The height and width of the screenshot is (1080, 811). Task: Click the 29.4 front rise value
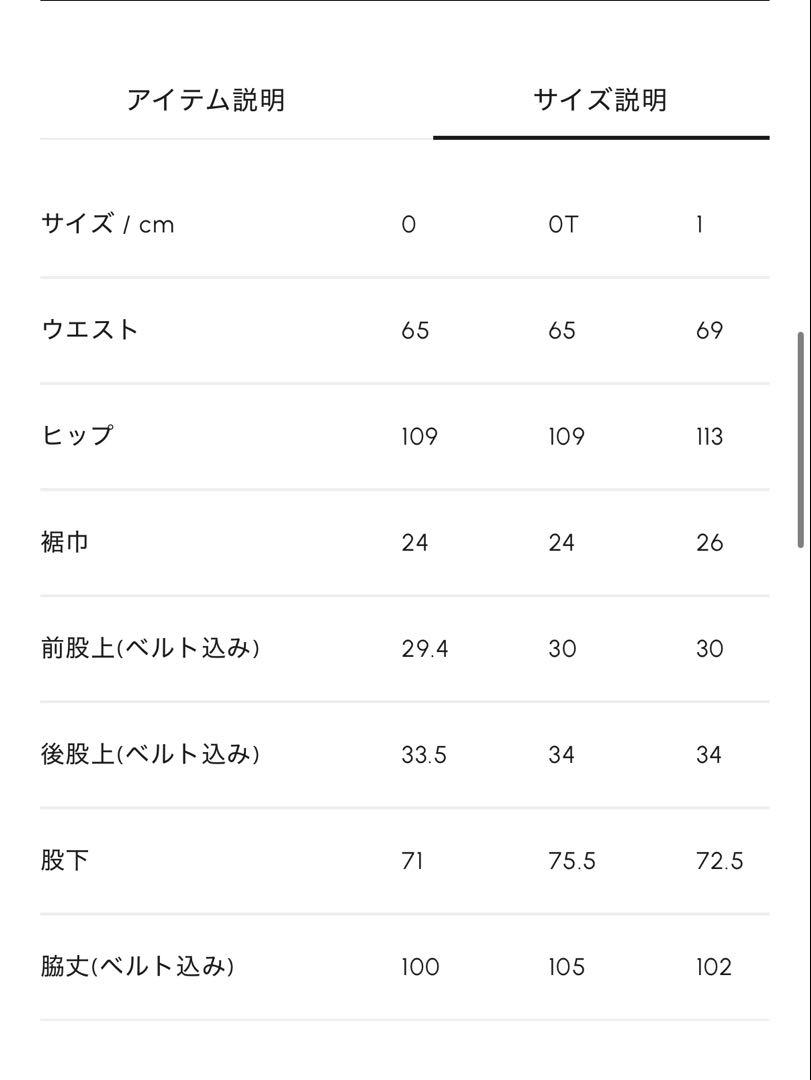click(424, 649)
